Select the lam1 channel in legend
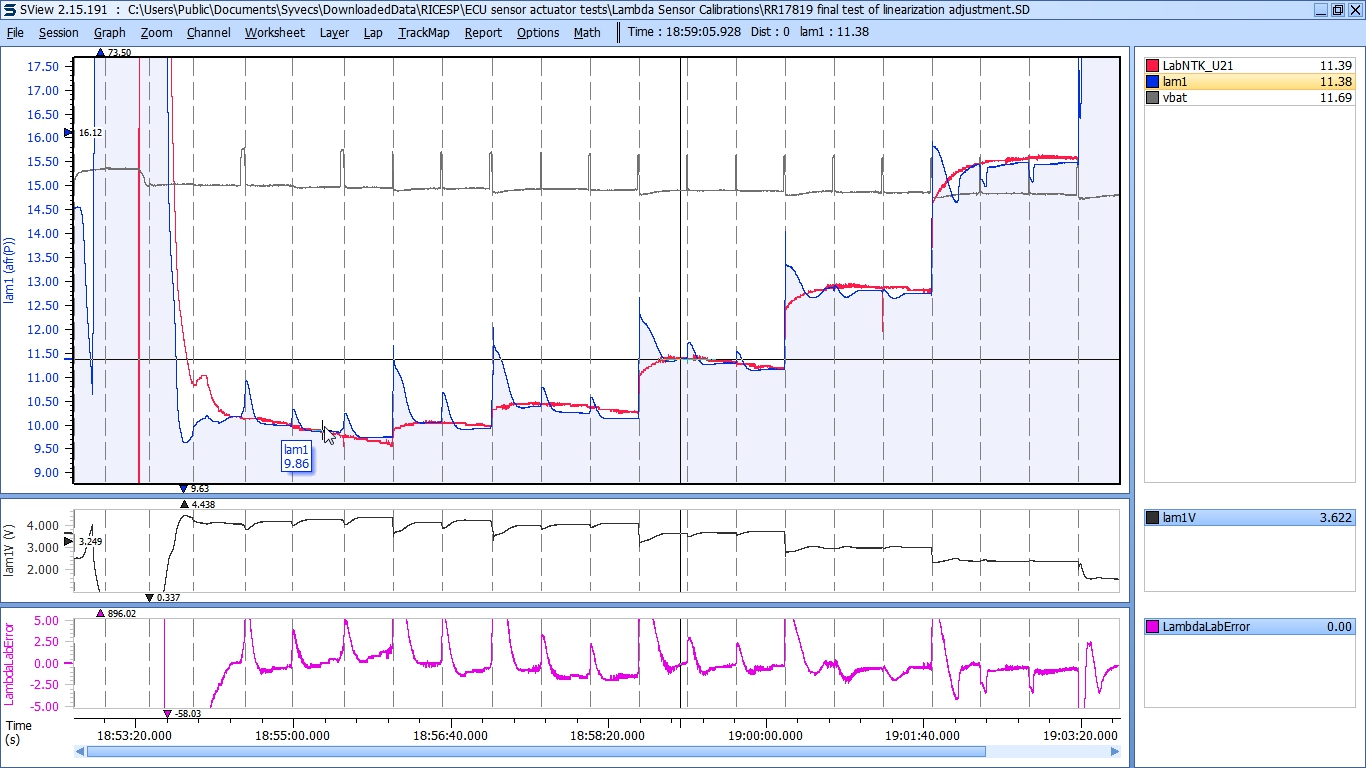 pyautogui.click(x=1250, y=82)
